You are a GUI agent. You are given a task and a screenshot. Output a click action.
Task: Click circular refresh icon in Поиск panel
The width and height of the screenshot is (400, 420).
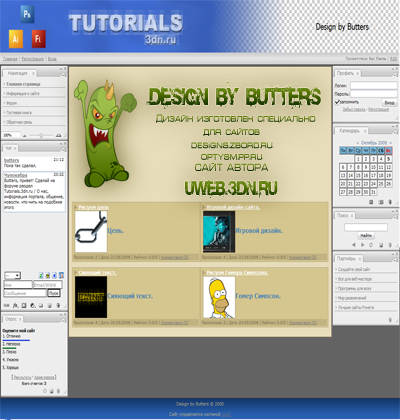tap(371, 245)
